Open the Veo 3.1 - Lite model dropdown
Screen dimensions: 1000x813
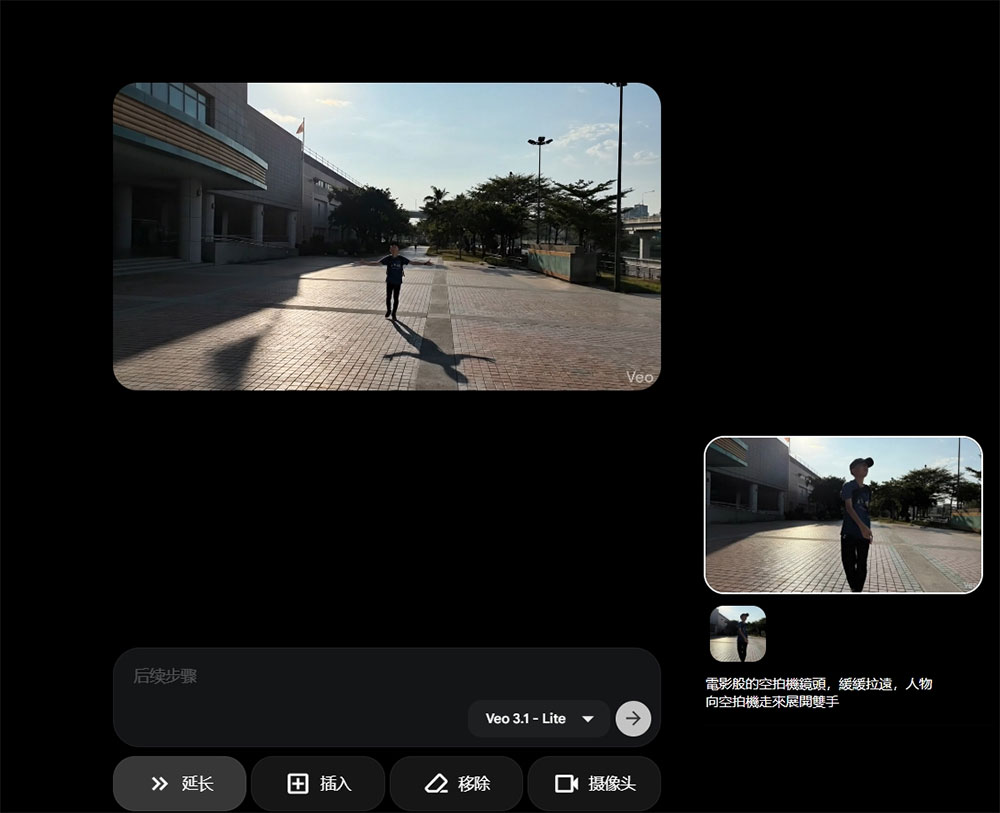click(539, 719)
